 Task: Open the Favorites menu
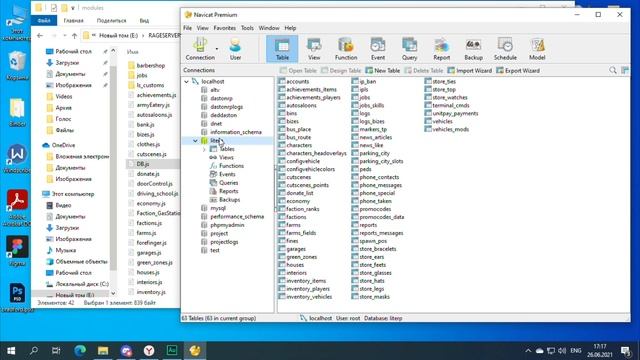224,28
